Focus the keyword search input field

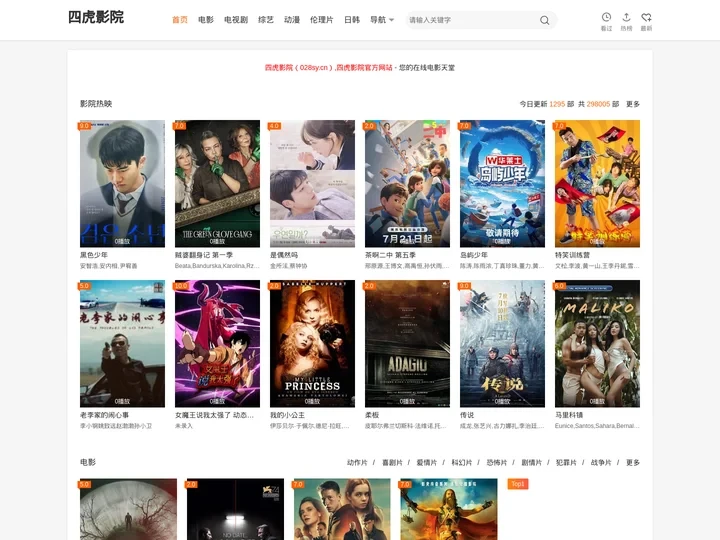pyautogui.click(x=472, y=20)
